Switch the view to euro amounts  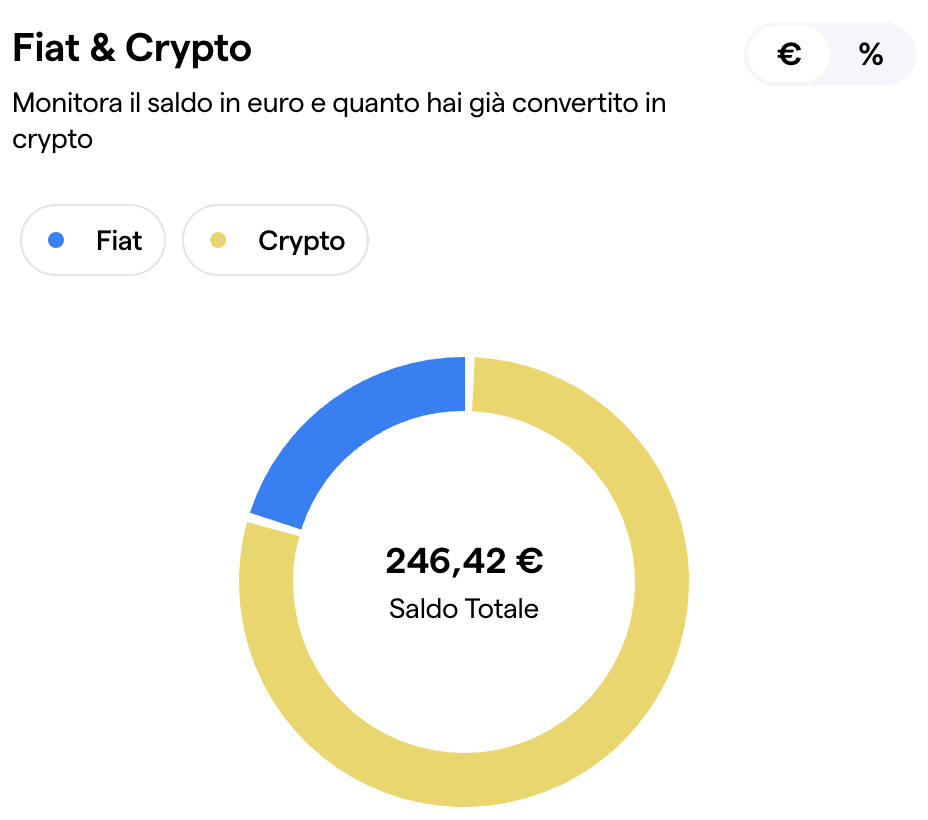[788, 54]
